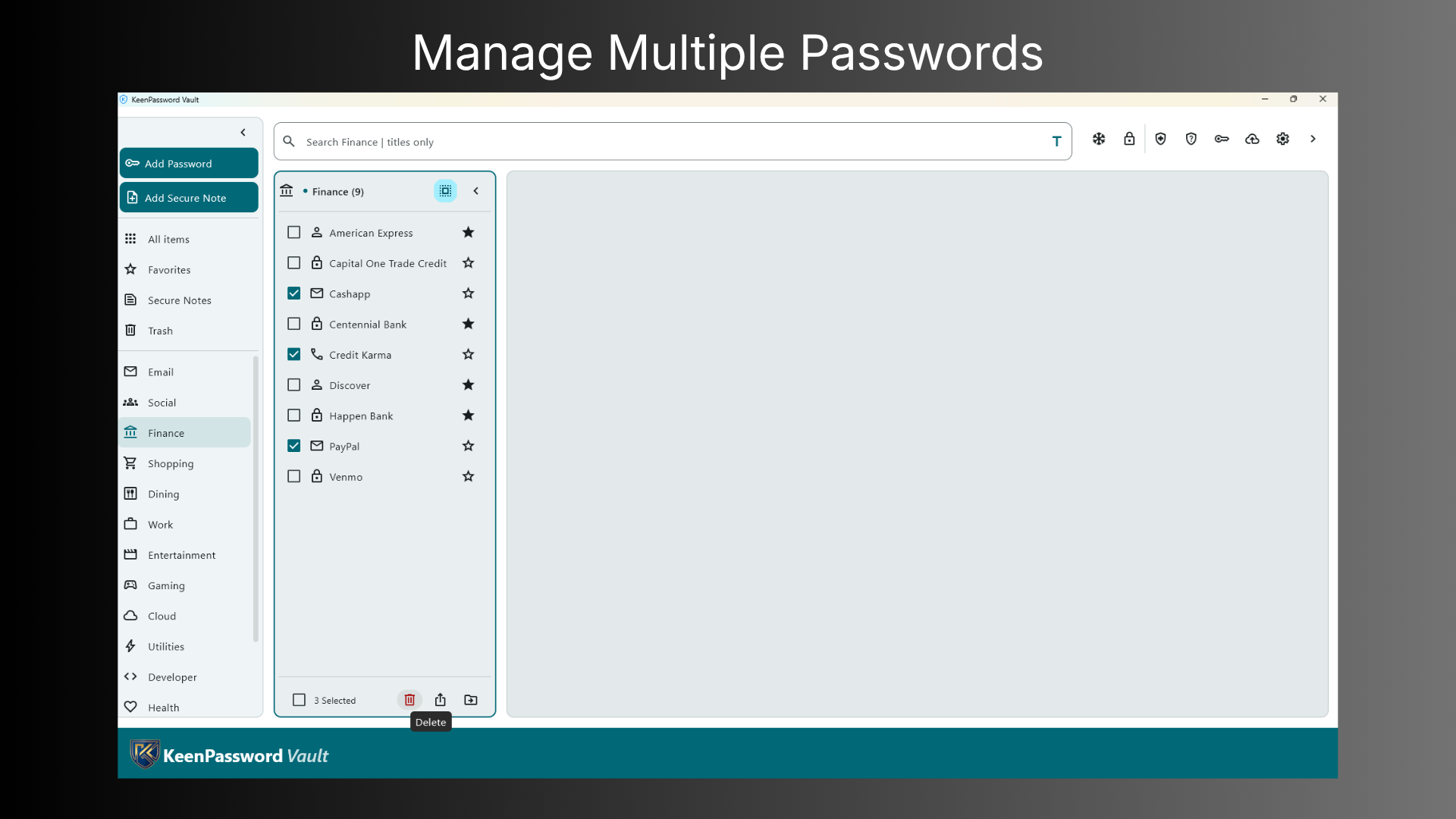Select the Email category
The width and height of the screenshot is (1456, 819).
pyautogui.click(x=185, y=372)
